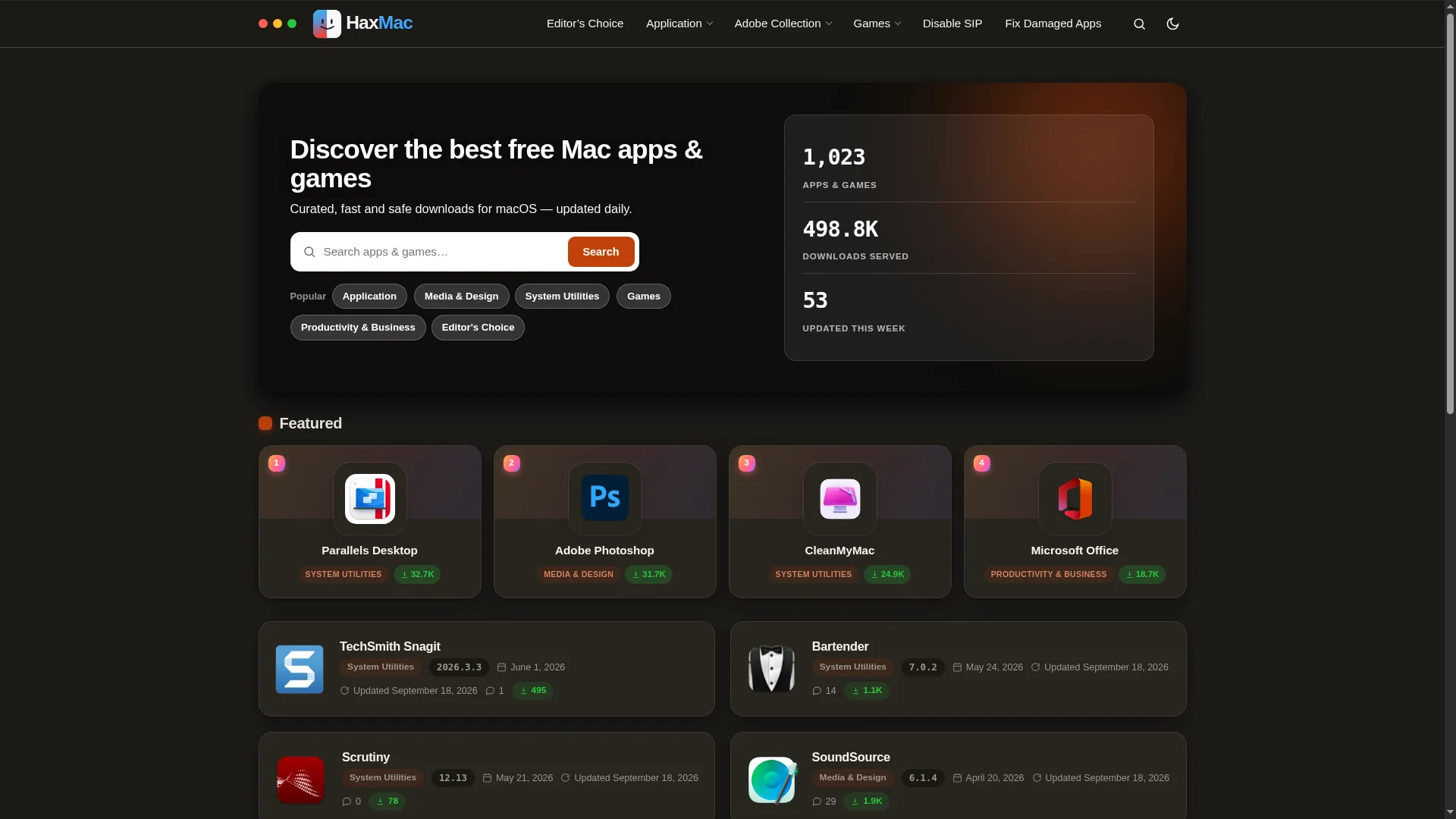This screenshot has height=819, width=1456.
Task: Select the Editor's Choice popular tag
Action: pos(478,328)
